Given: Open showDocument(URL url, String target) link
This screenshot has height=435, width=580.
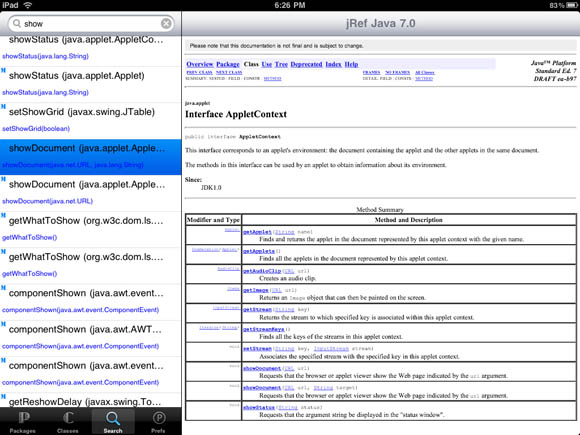Looking at the screenshot, I should pos(262,388).
